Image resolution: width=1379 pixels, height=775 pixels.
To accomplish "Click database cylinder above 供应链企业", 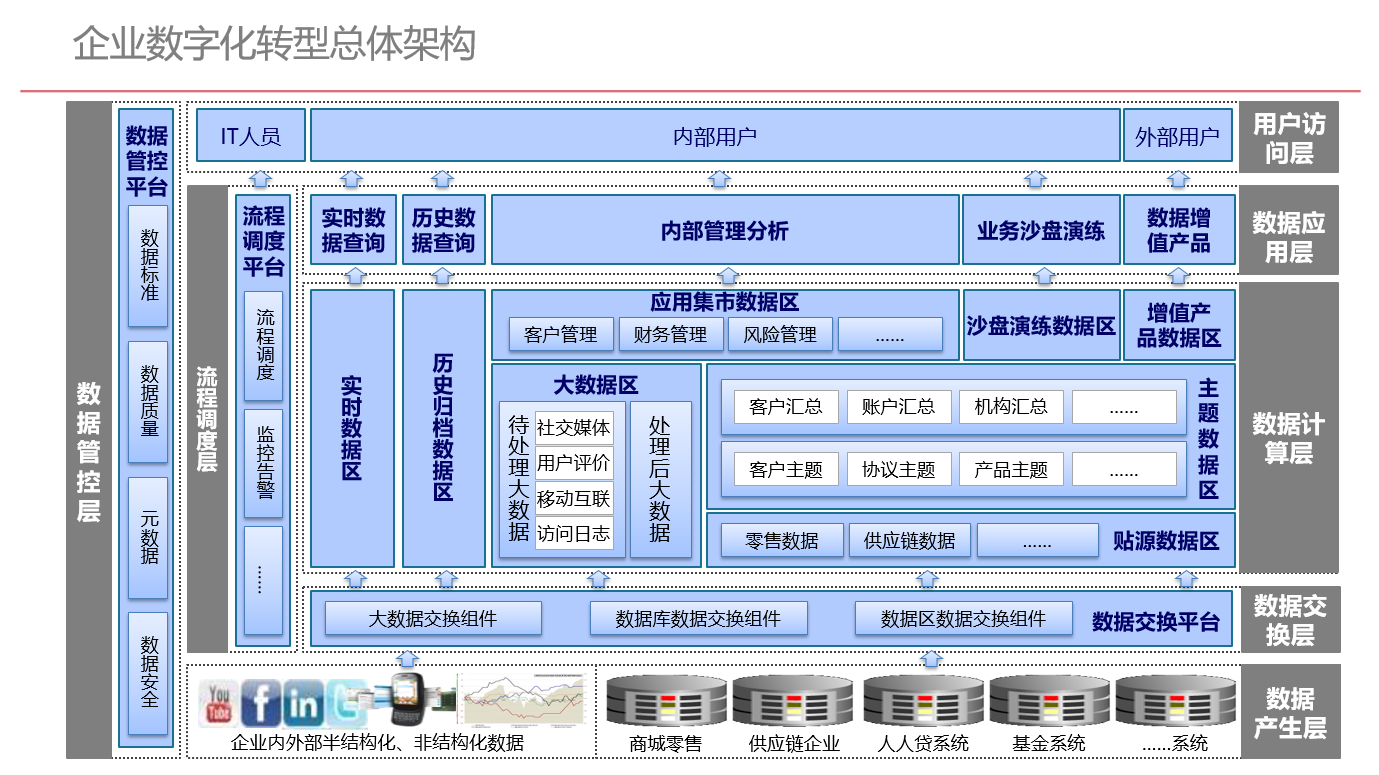I will pos(792,702).
